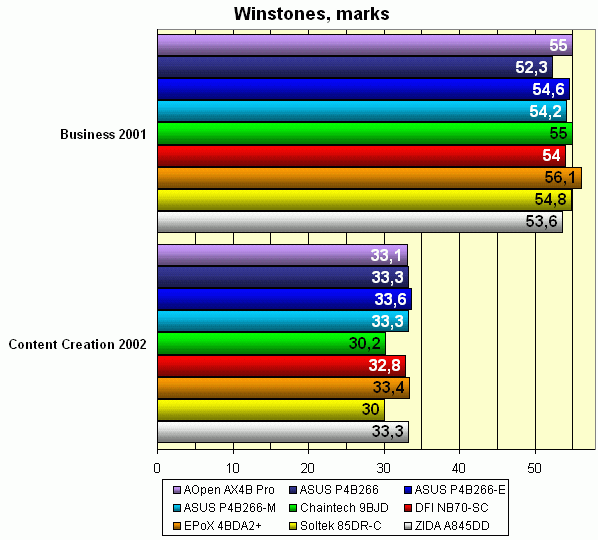This screenshot has height=540, width=598.
Task: Click the cyan bar labeled 33,3
Action: 283,321
